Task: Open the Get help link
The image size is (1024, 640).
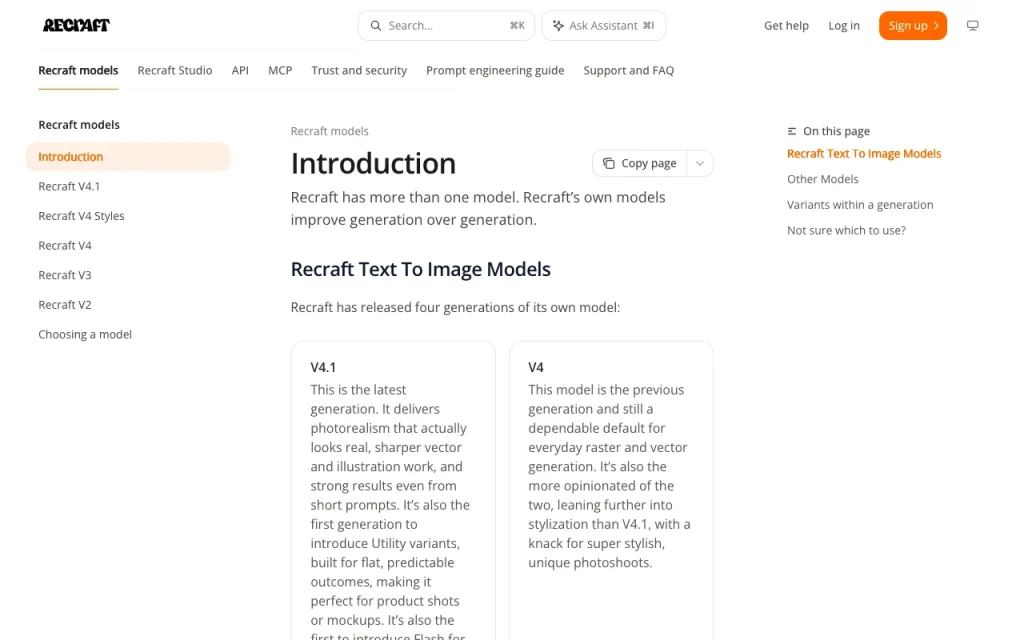Action: pos(786,25)
